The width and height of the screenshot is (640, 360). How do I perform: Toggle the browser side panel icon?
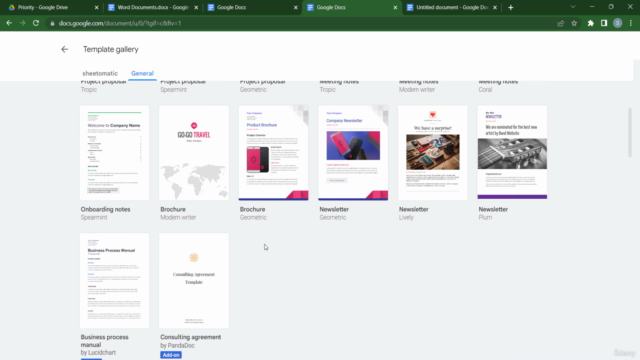[604, 23]
